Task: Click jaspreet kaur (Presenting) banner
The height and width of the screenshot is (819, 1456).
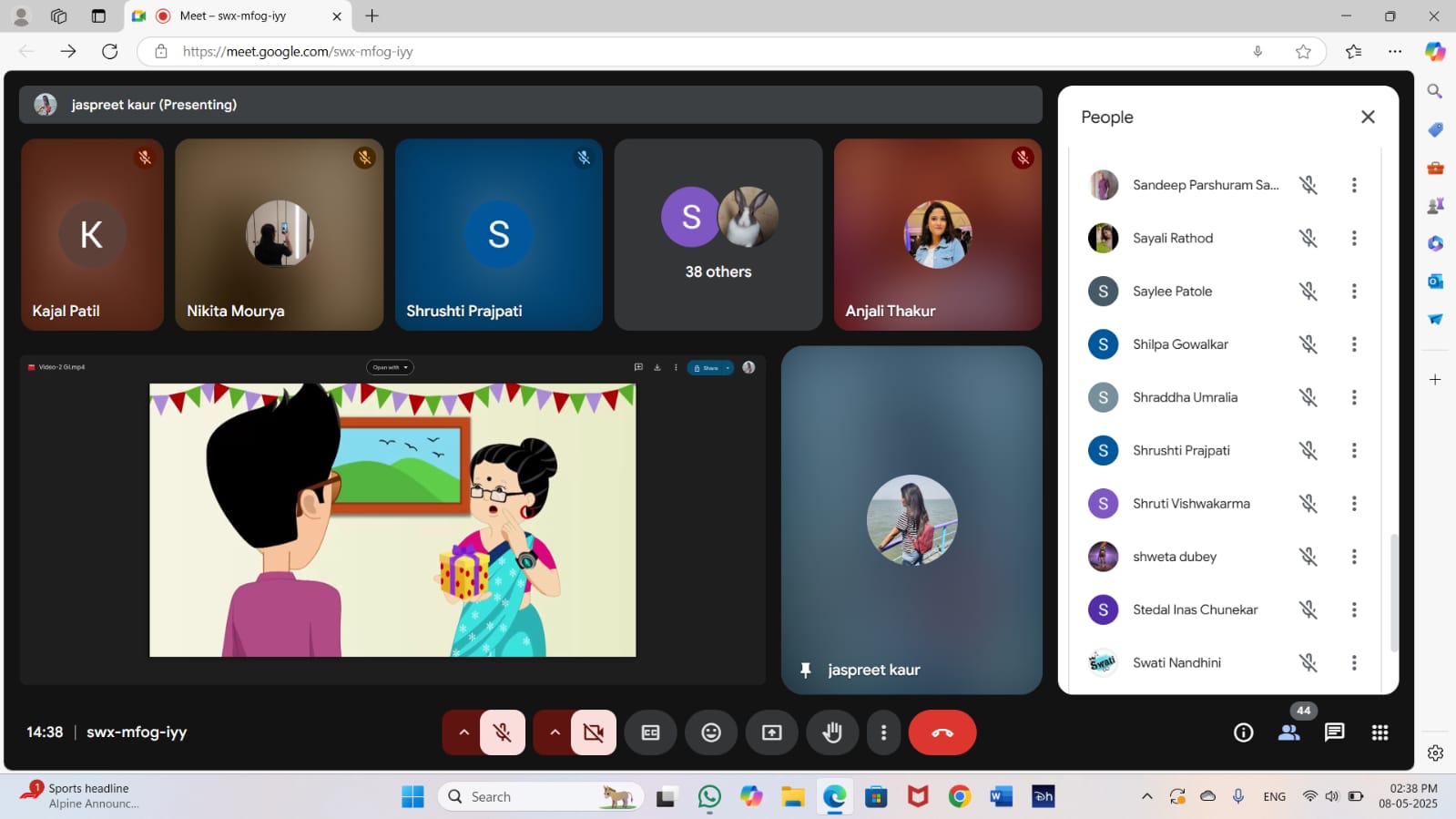Action: 531,105
